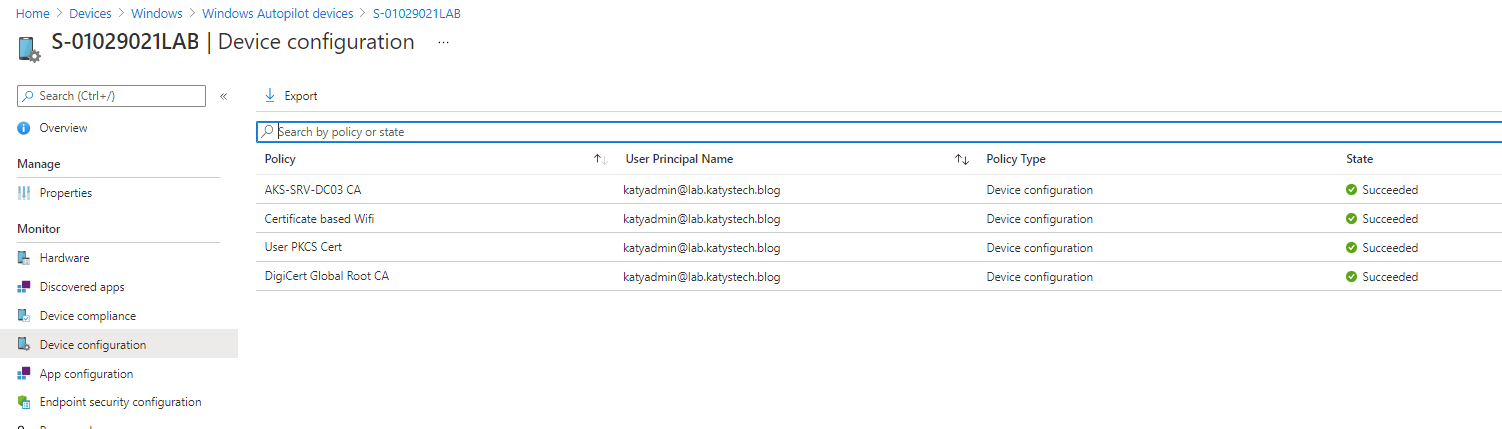Open Device configuration in sidebar menu
Image resolution: width=1502 pixels, height=429 pixels.
92,345
